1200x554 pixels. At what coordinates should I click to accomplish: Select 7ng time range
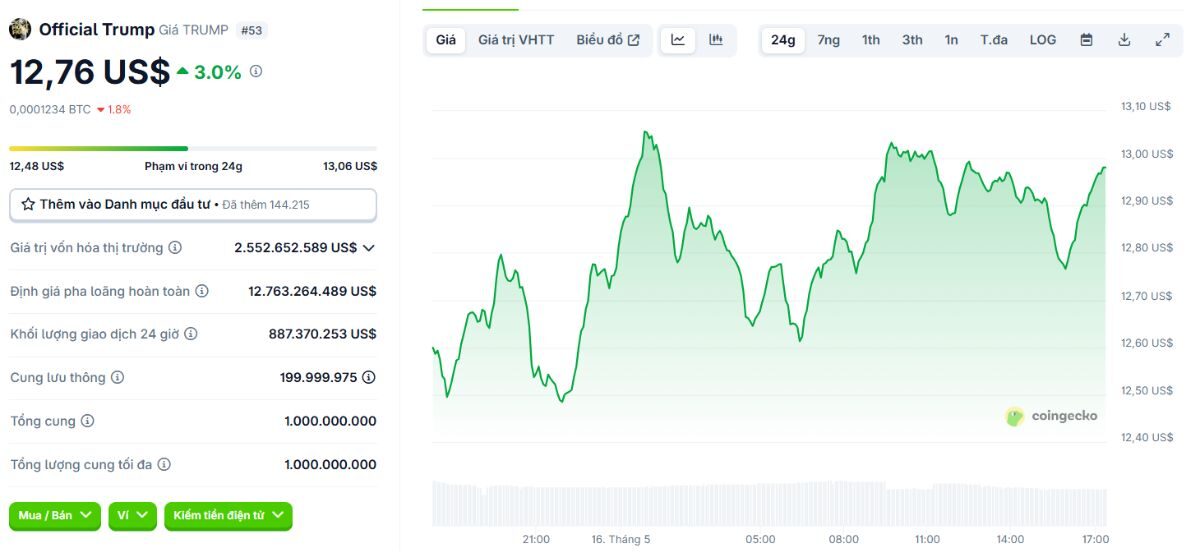(x=829, y=40)
